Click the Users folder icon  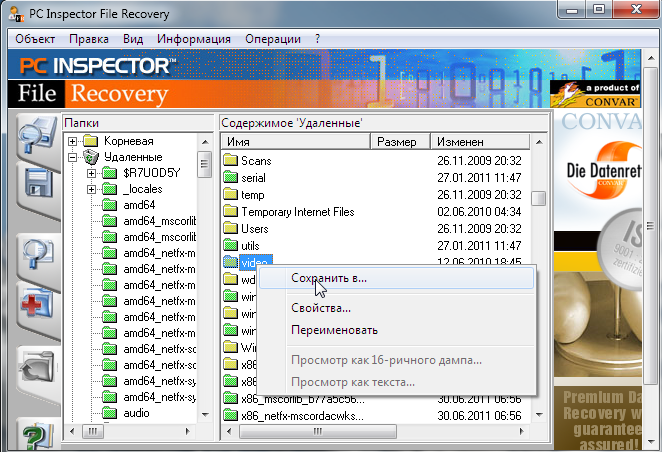[231, 228]
